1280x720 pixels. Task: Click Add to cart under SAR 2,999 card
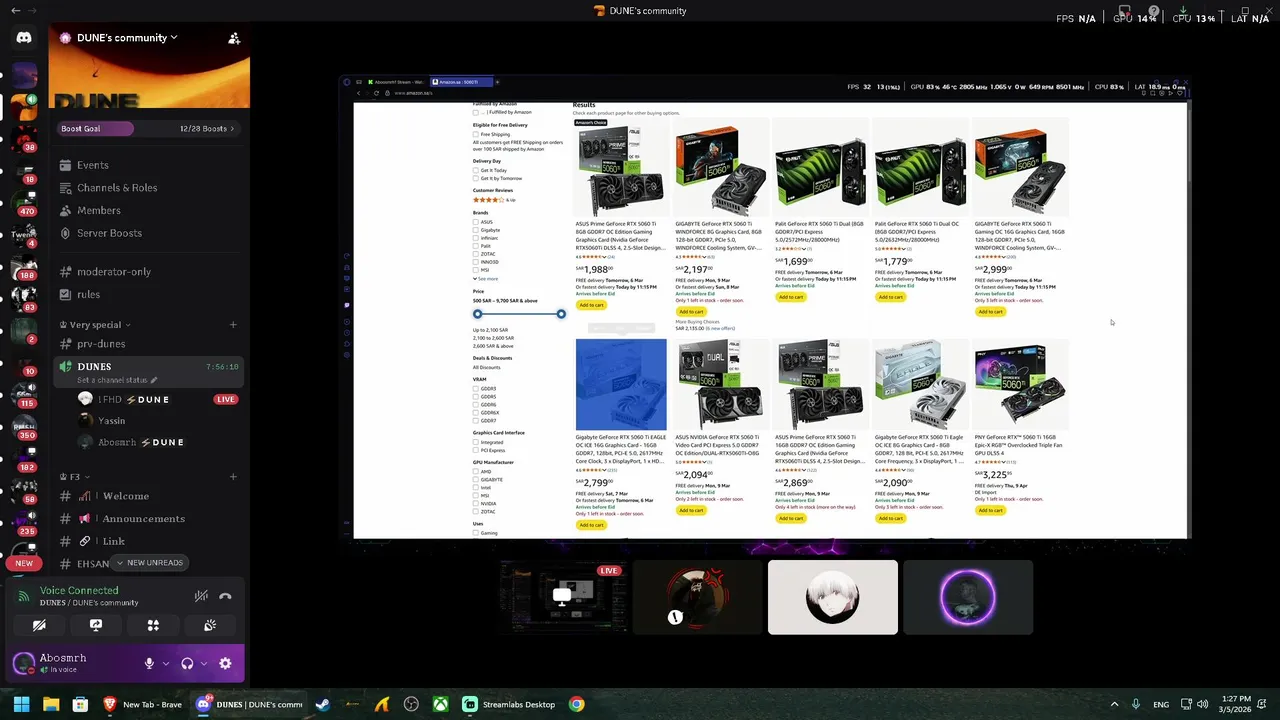tap(990, 312)
